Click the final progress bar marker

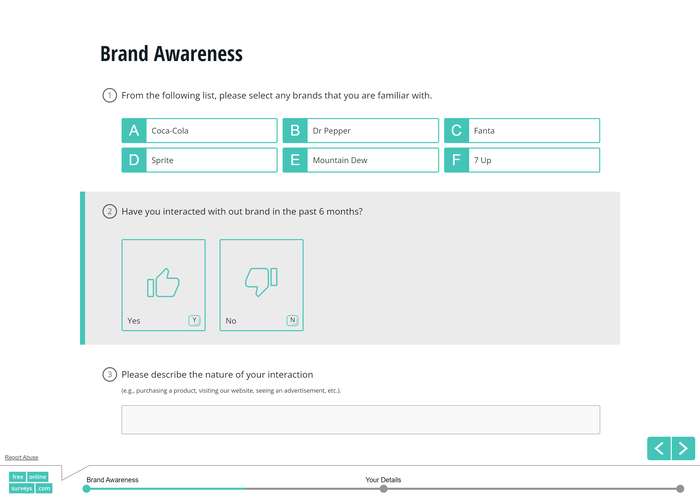680,489
